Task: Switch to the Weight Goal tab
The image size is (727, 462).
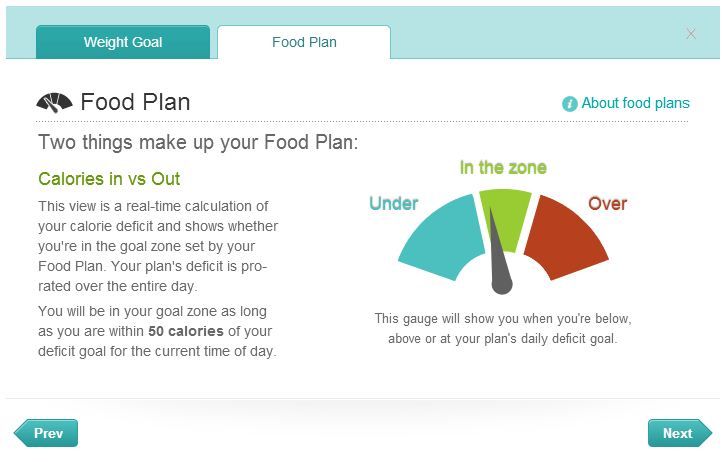Action: (123, 42)
